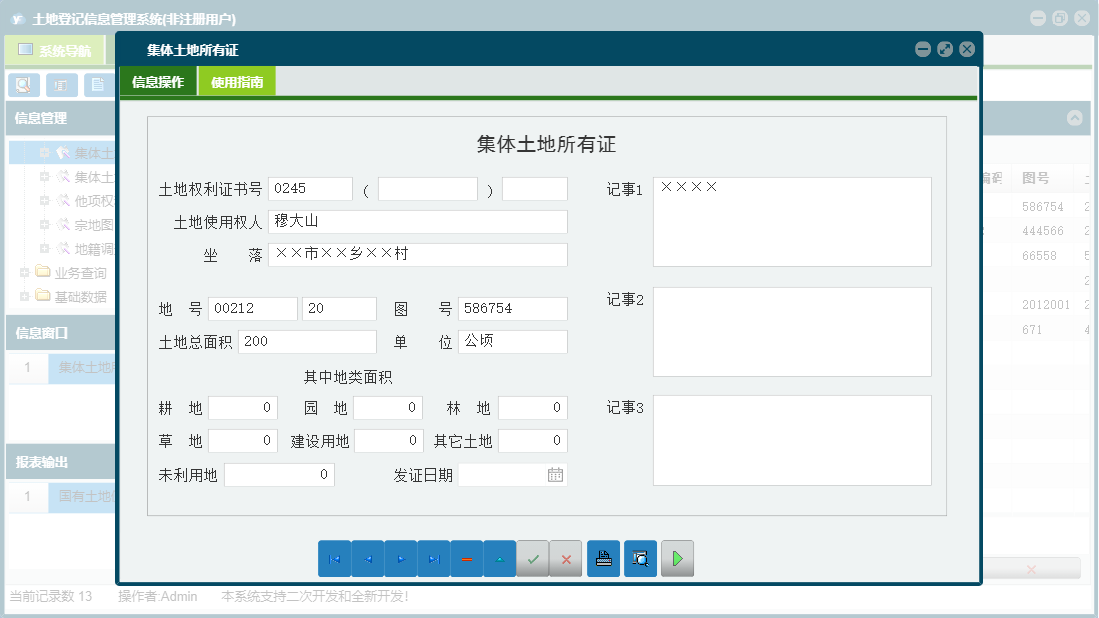Go to the previous record
This screenshot has width=1099, height=618.
[367, 558]
